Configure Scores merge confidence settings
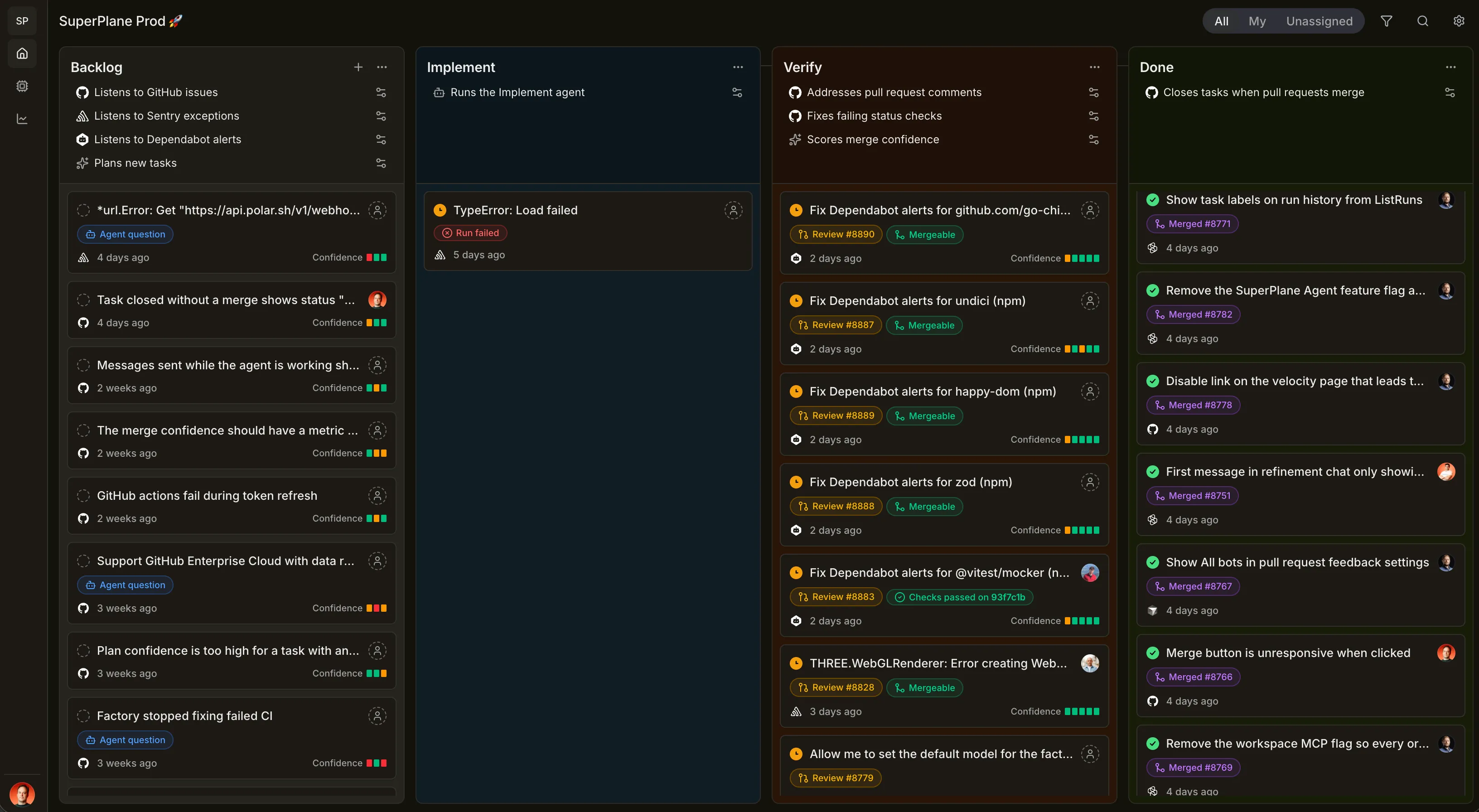The width and height of the screenshot is (1479, 812). tap(1094, 140)
